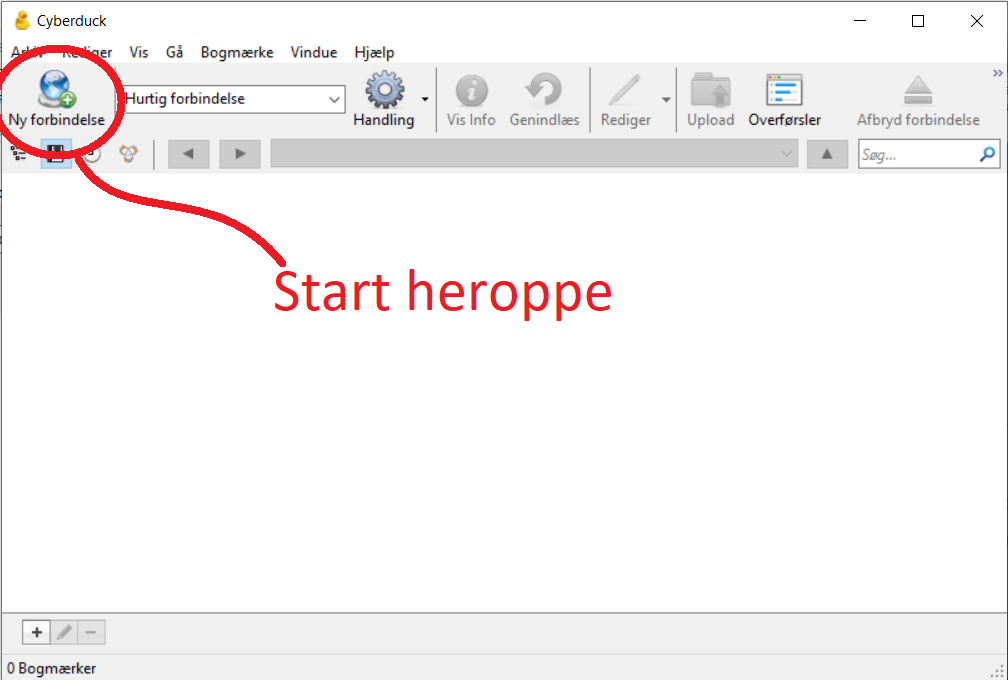
Task: Open the Overførsler transfers window icon
Action: 784,89
